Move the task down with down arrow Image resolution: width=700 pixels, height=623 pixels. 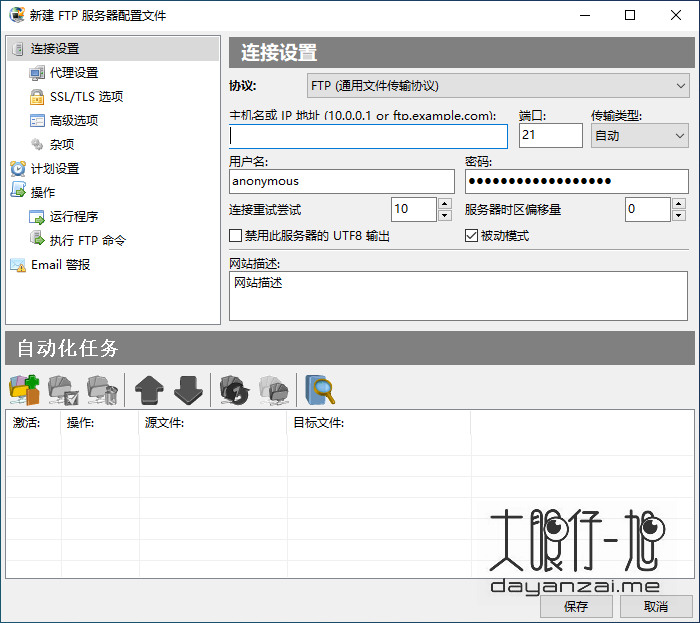188,388
